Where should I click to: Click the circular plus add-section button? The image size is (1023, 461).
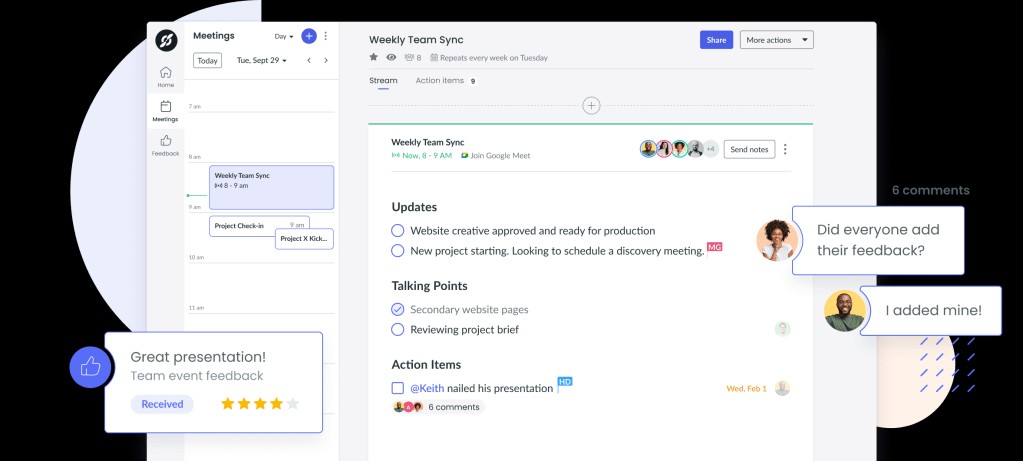click(x=591, y=106)
